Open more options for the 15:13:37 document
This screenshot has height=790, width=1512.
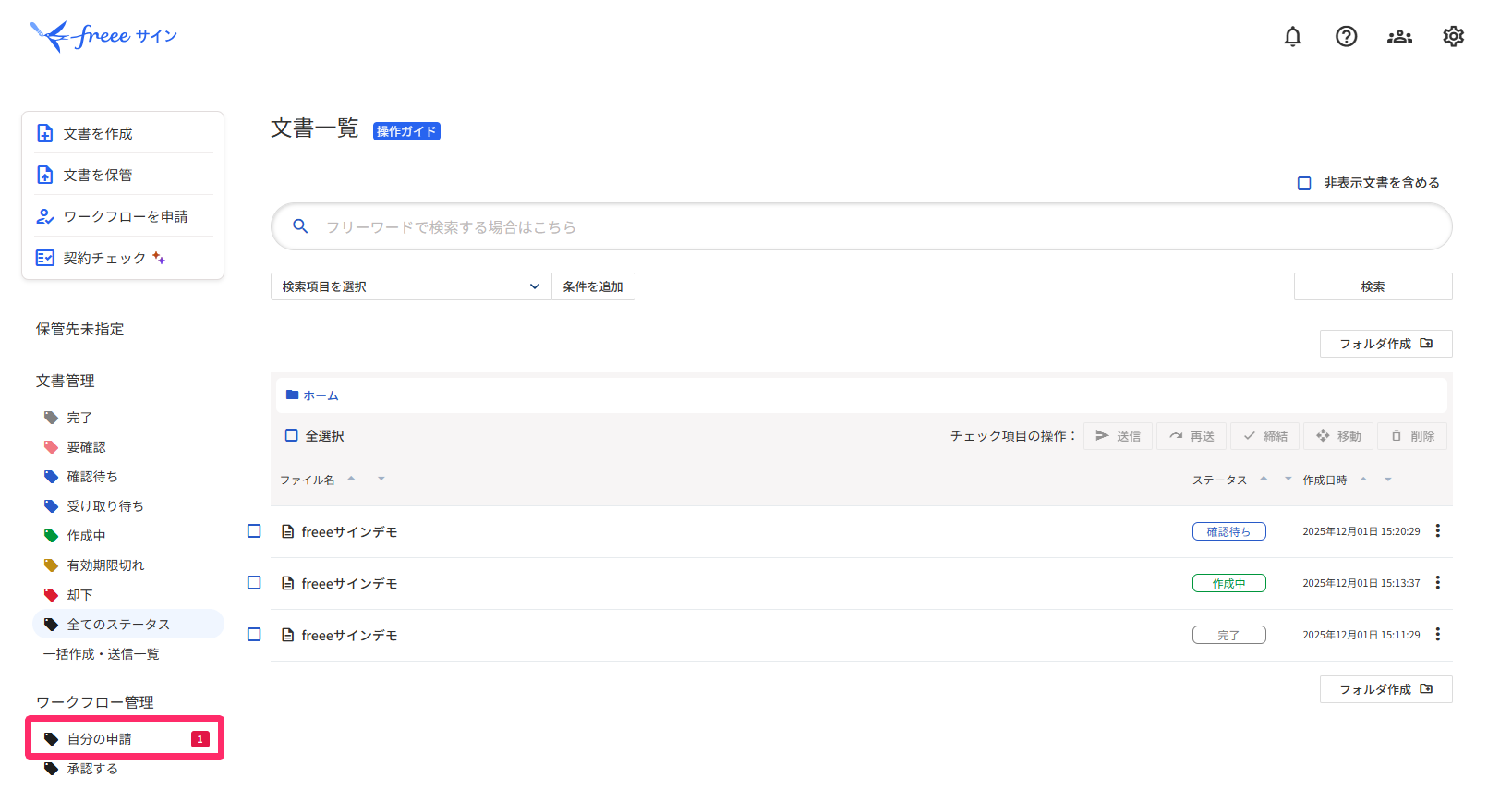pyautogui.click(x=1438, y=583)
